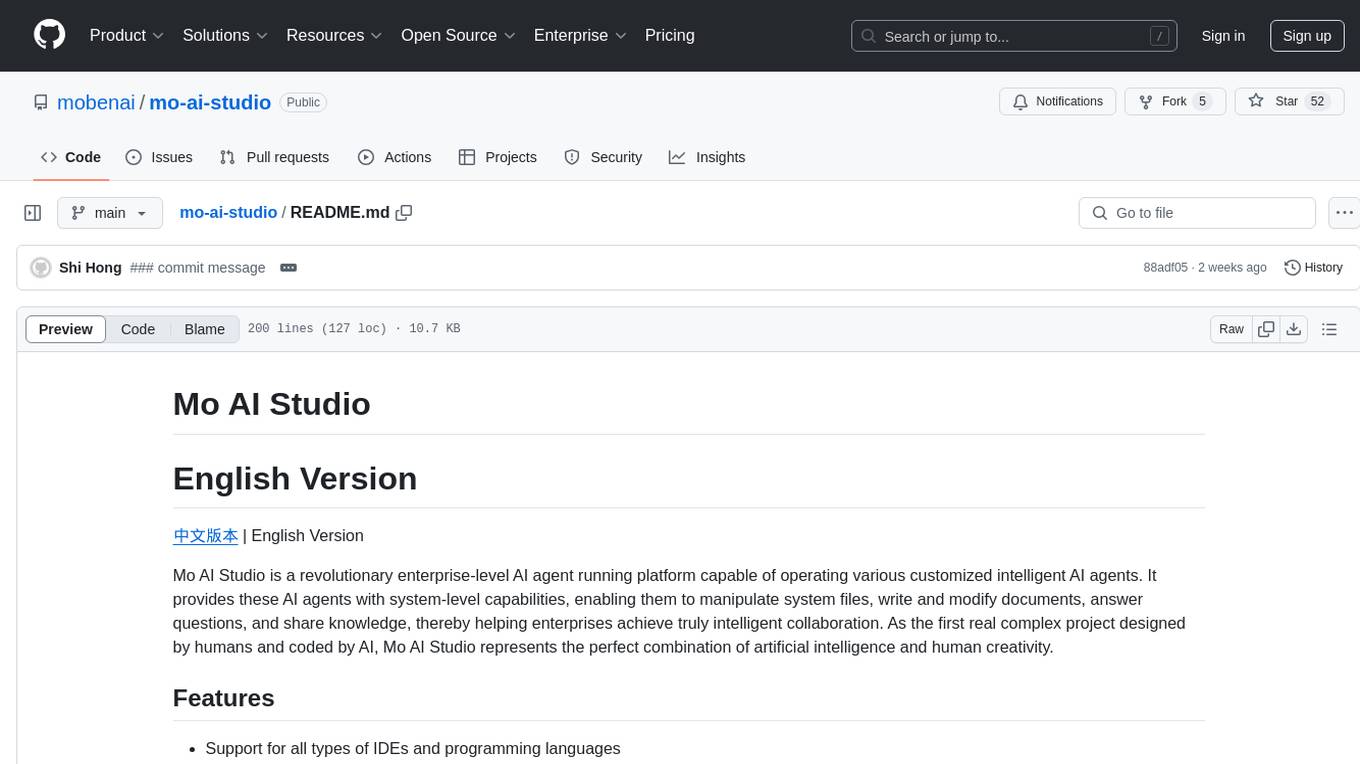This screenshot has width=1360, height=764.
Task: Open Shi Hong author link
Action: click(x=90, y=268)
